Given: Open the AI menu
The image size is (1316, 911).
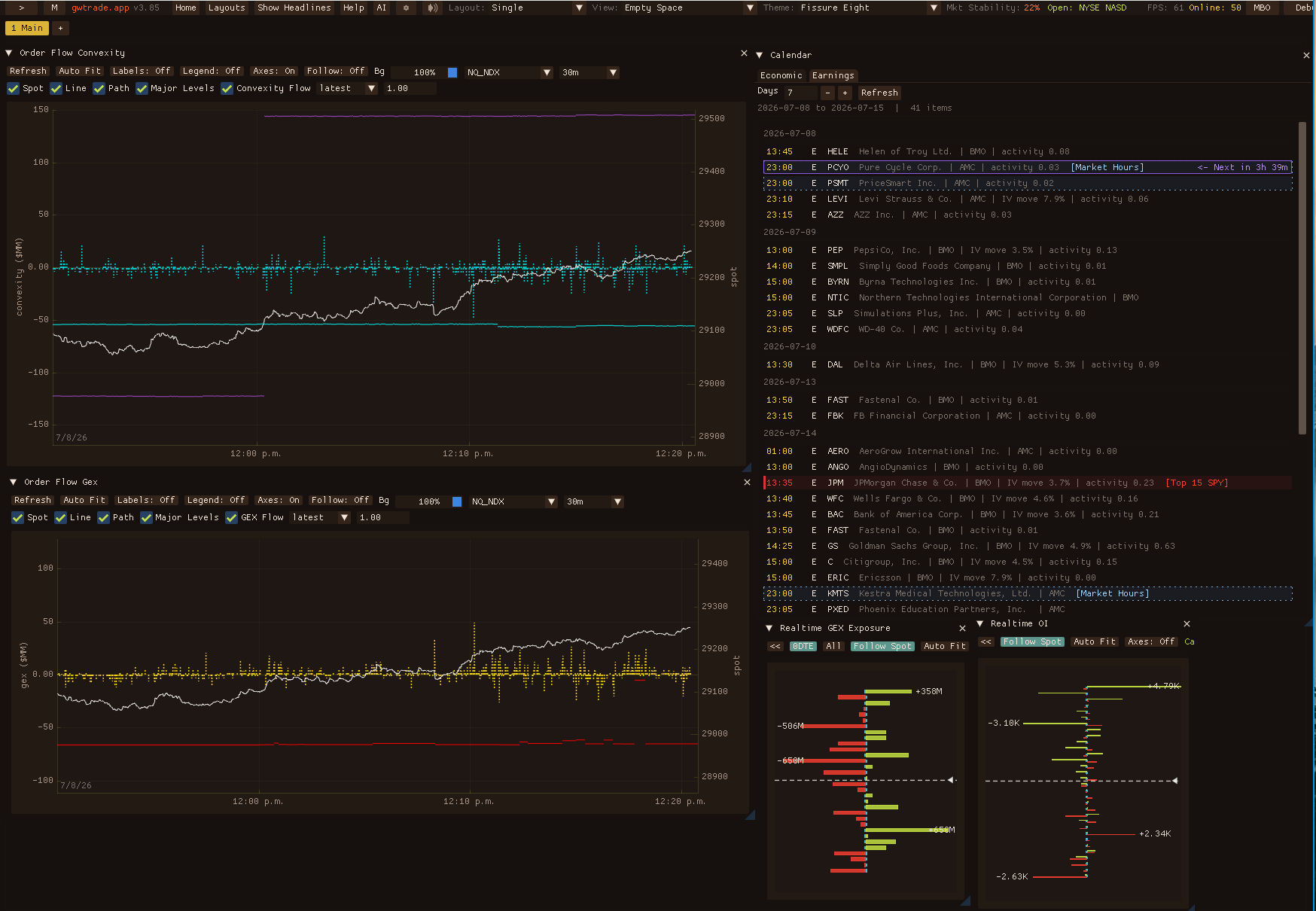Looking at the screenshot, I should (x=381, y=8).
